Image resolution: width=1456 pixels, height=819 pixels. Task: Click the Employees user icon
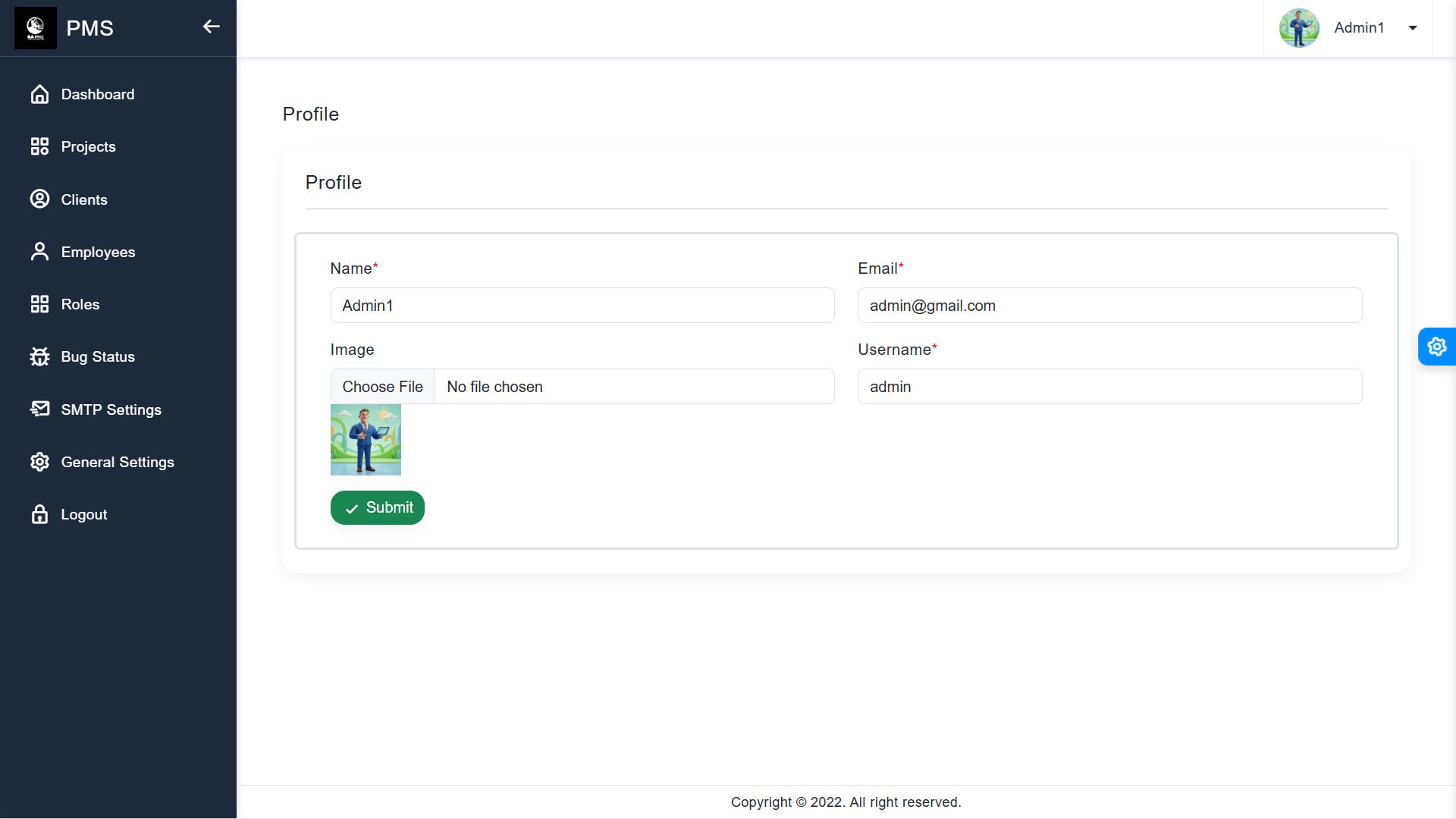[x=39, y=252]
